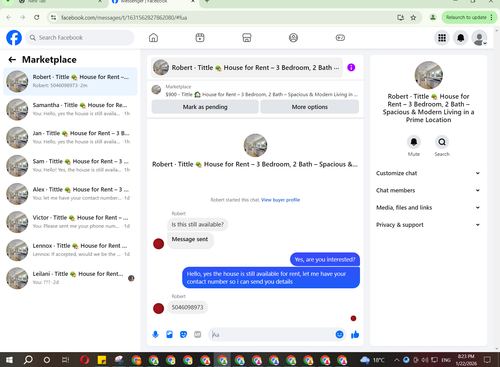Open conversation info purple icon

point(351,67)
